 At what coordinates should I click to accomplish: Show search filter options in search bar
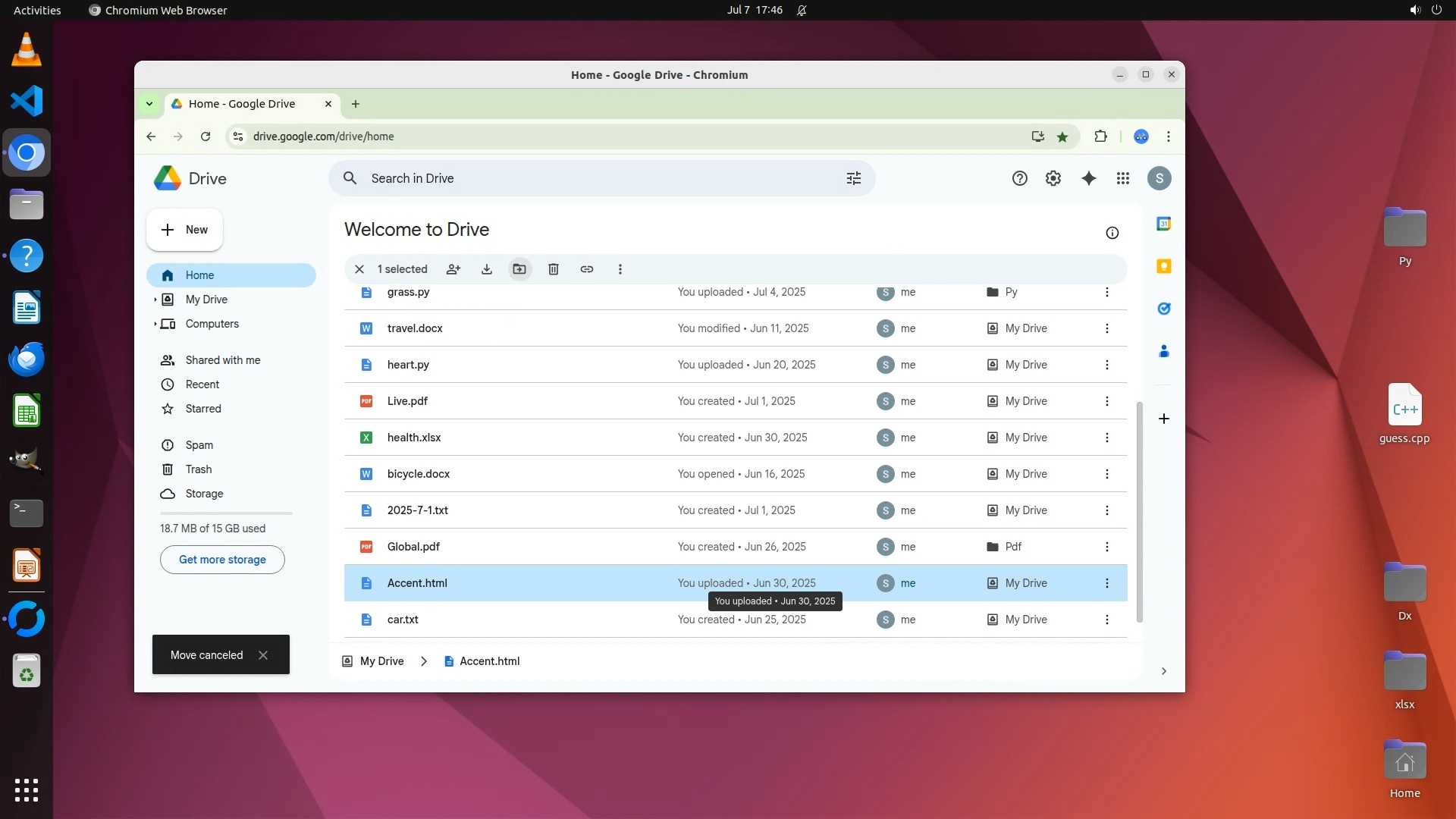click(x=854, y=178)
